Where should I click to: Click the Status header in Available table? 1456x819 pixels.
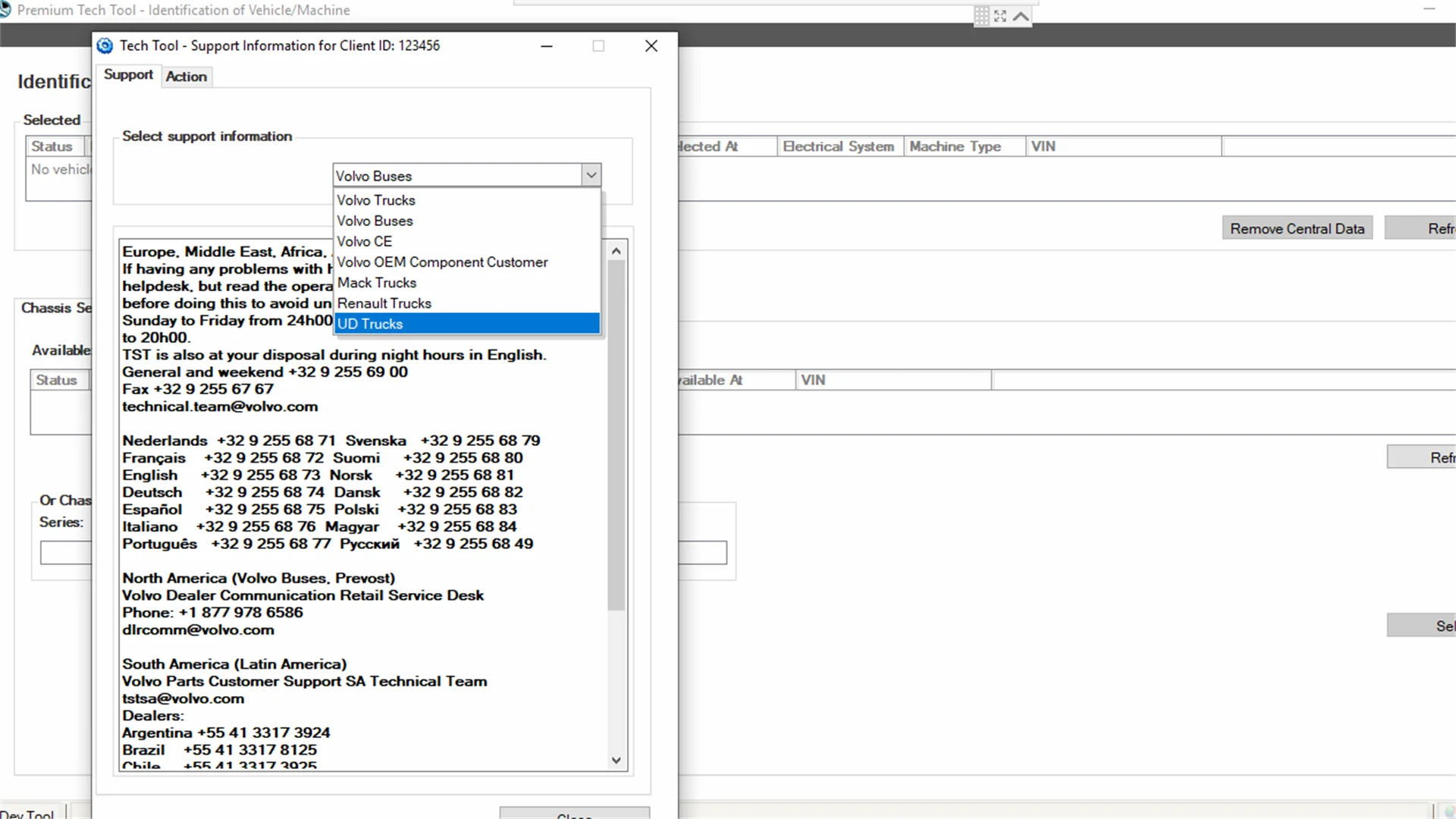(60, 380)
